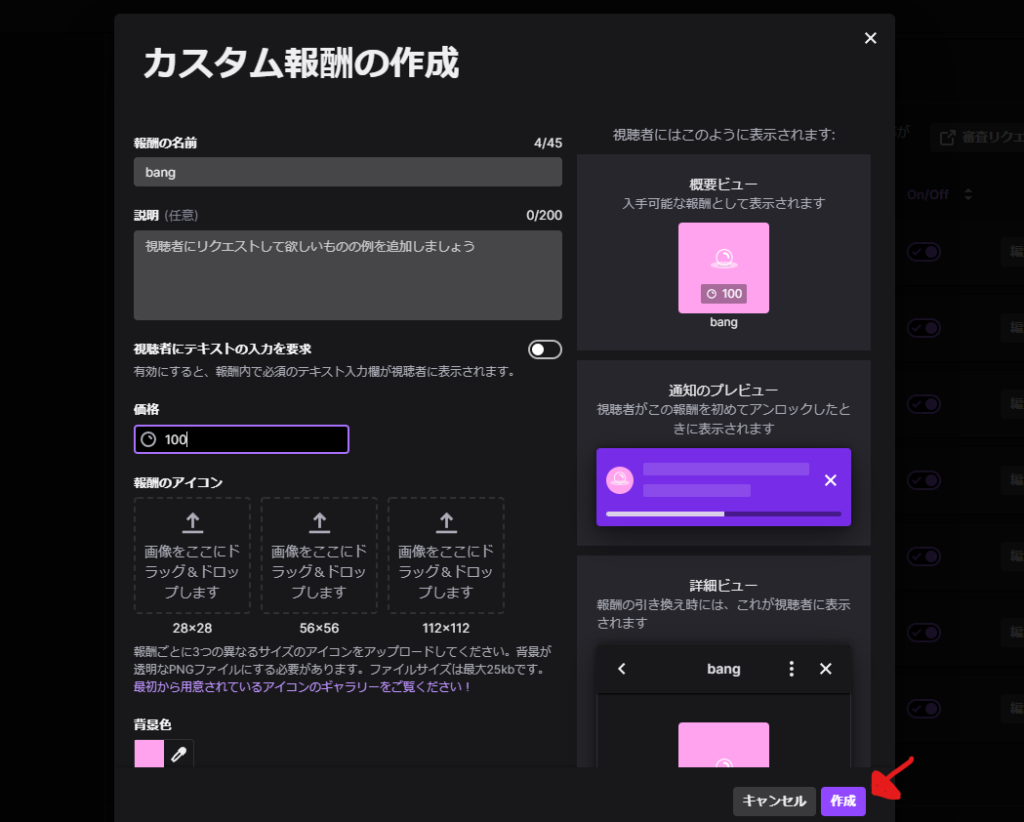Enable 視聴者にテキストの入力を要求 toggle
Viewport: 1024px width, 822px height.
coord(546,349)
